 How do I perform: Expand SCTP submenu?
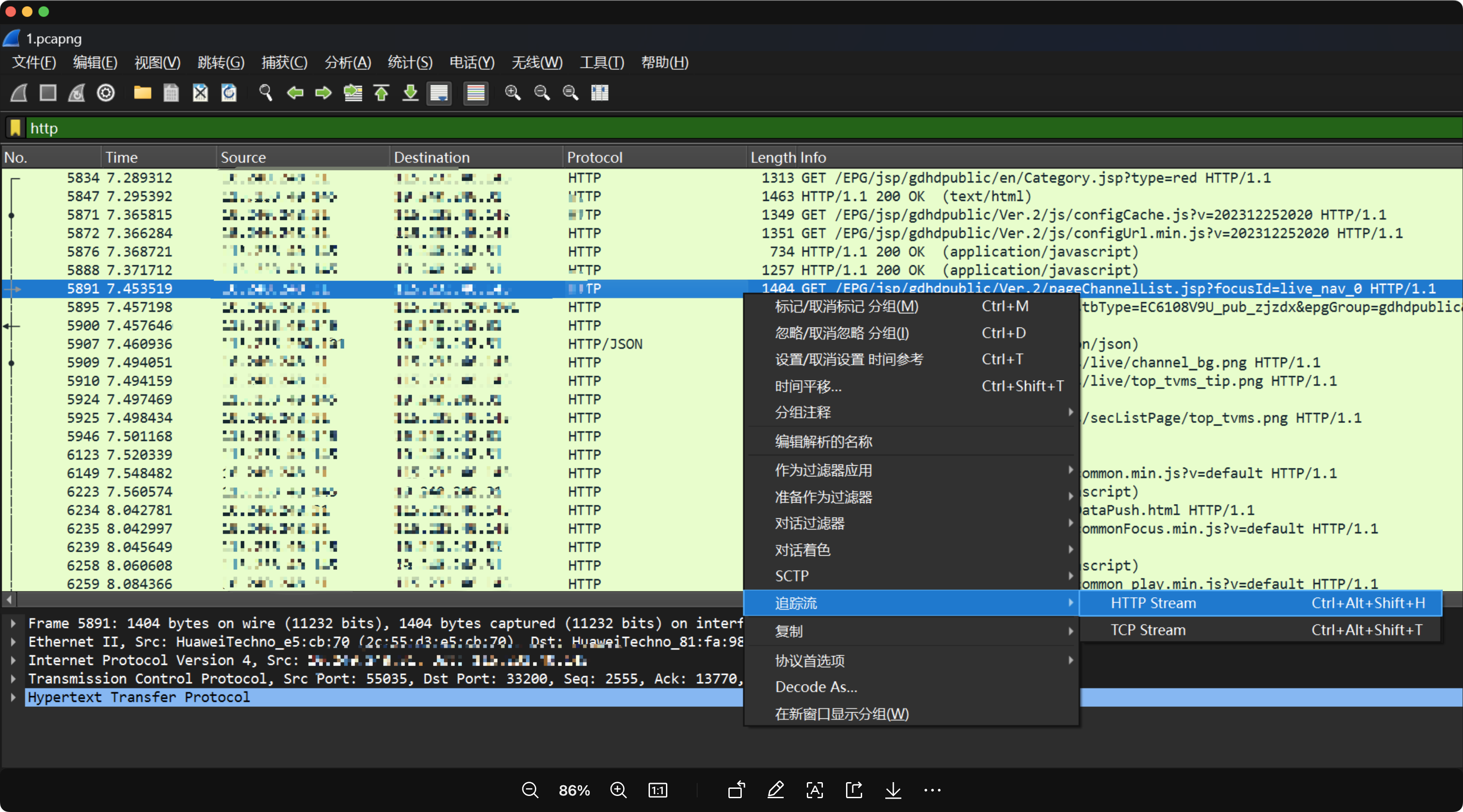pyautogui.click(x=911, y=576)
